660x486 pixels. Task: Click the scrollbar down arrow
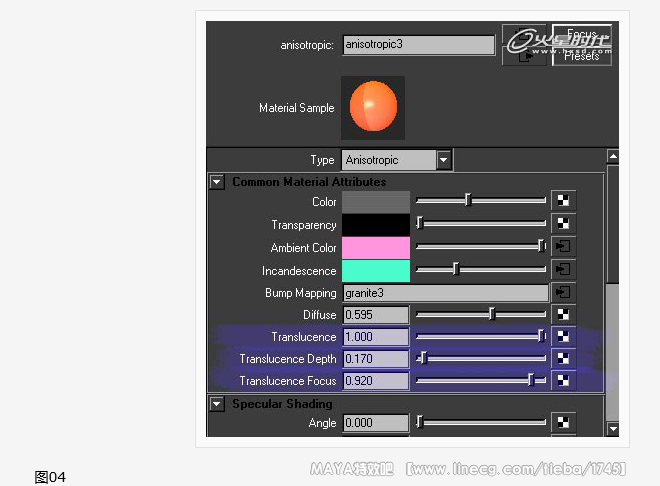(613, 429)
